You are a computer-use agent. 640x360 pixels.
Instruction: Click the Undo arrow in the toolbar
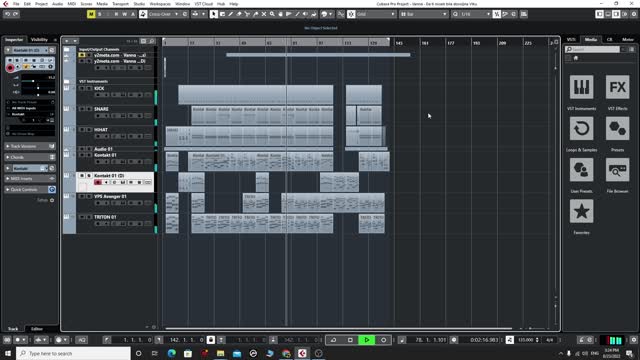pos(7,14)
